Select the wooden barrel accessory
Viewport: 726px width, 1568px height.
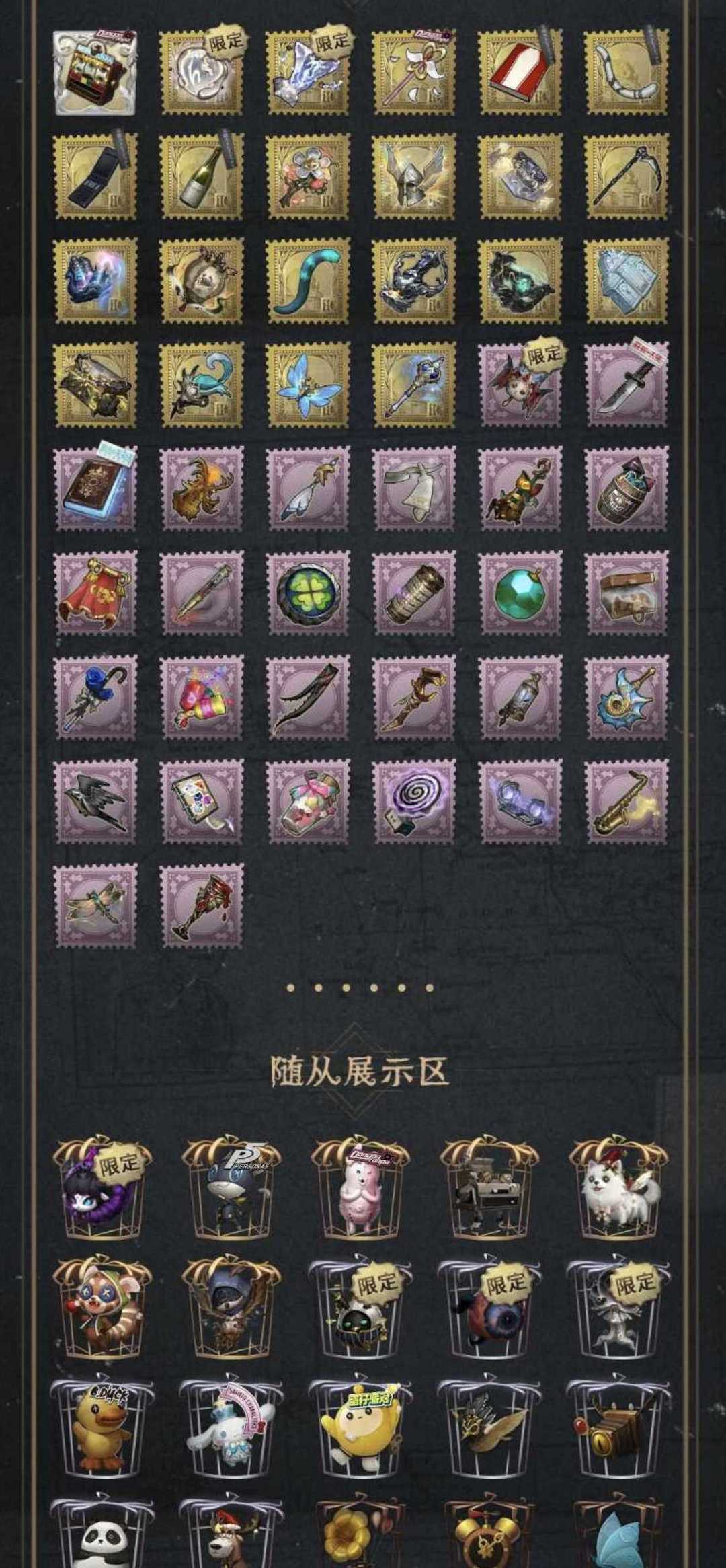pyautogui.click(x=627, y=489)
